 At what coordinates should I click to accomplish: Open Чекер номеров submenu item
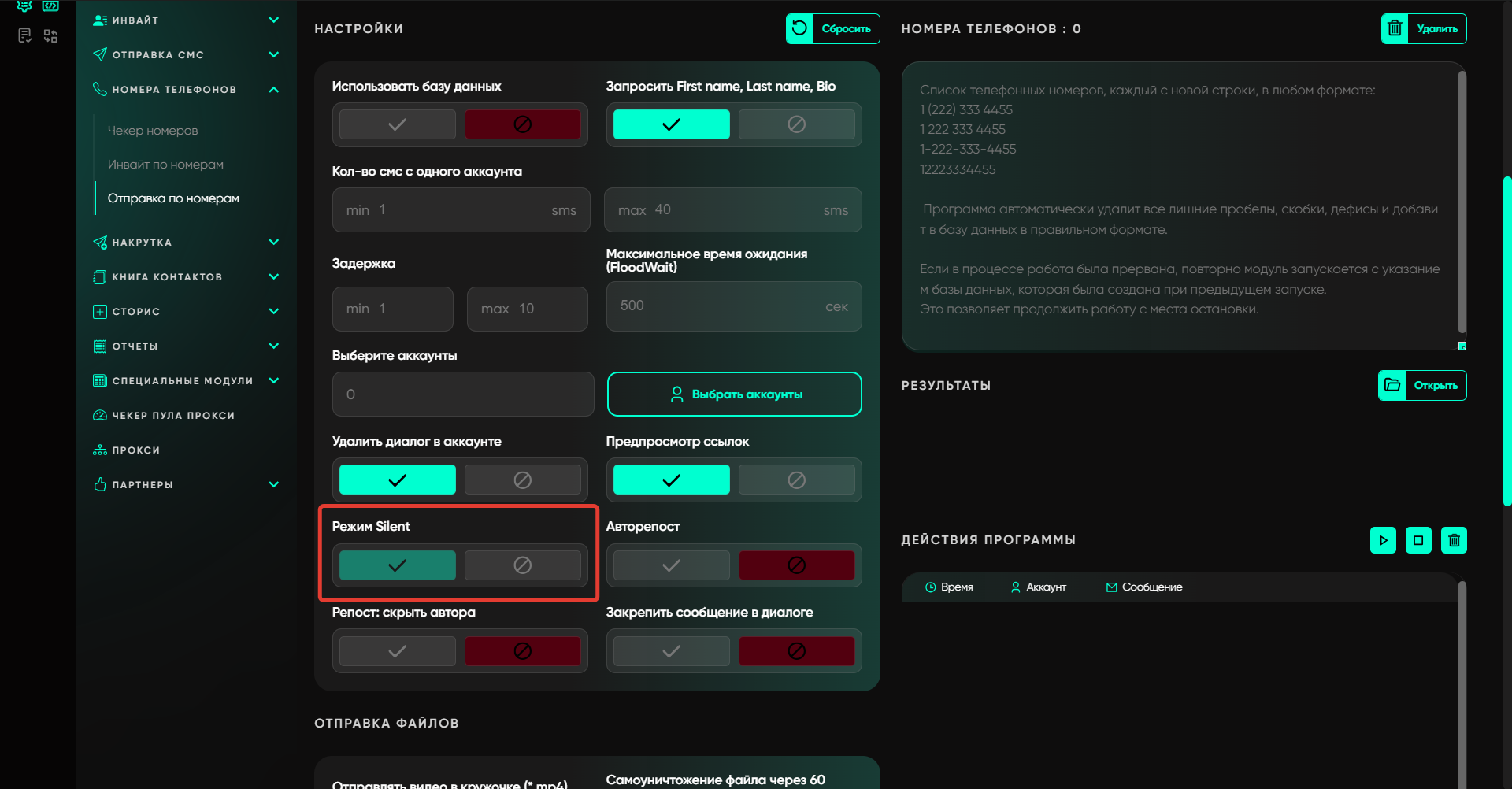[153, 131]
